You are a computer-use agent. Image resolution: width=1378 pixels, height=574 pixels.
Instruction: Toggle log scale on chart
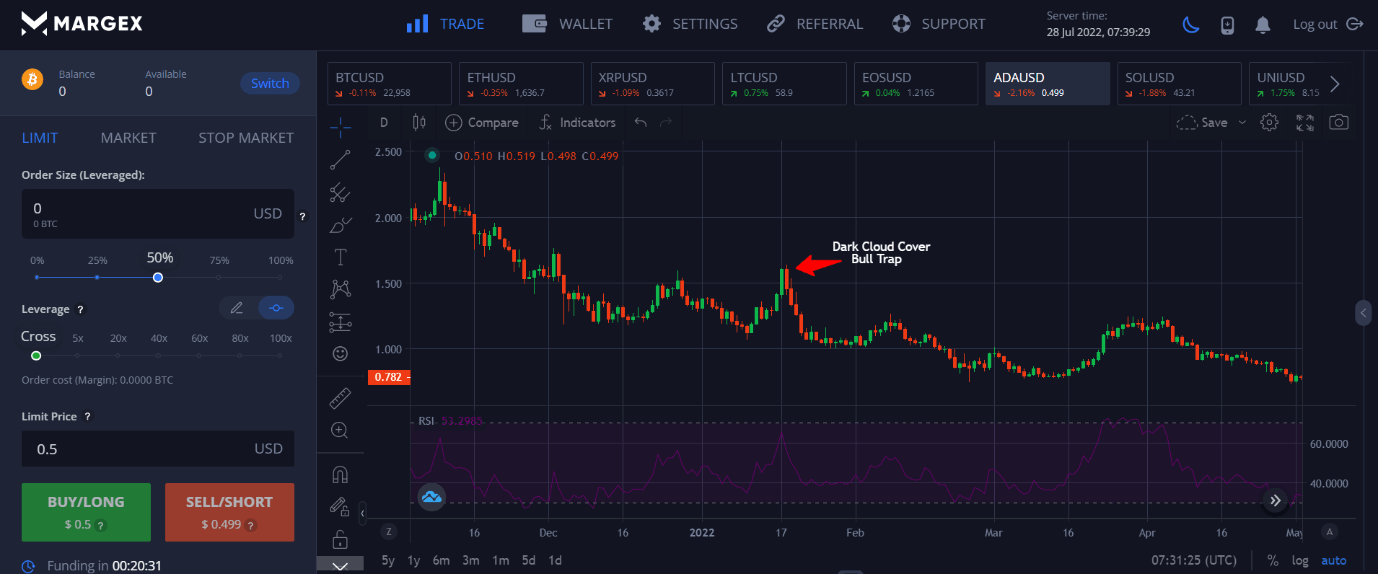(1299, 561)
